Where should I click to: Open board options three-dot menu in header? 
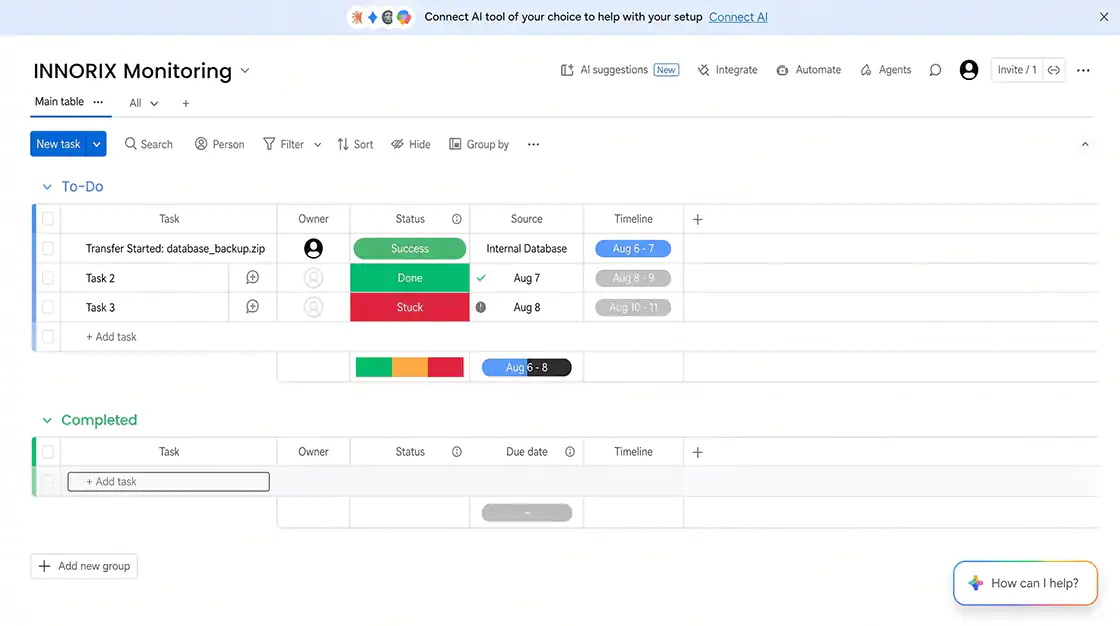pos(1083,70)
